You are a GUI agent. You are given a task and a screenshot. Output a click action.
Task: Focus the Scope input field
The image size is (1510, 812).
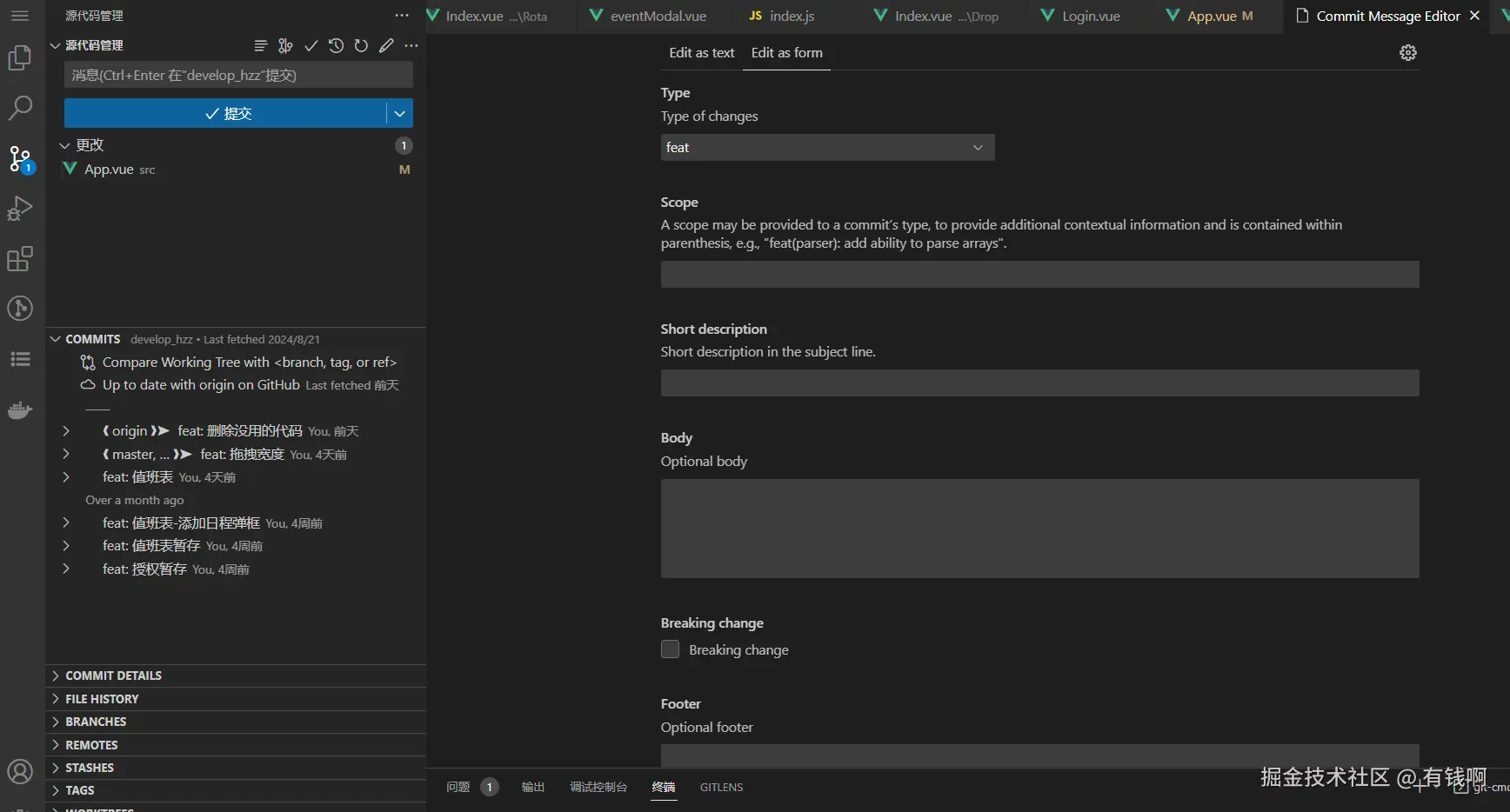click(x=1039, y=275)
